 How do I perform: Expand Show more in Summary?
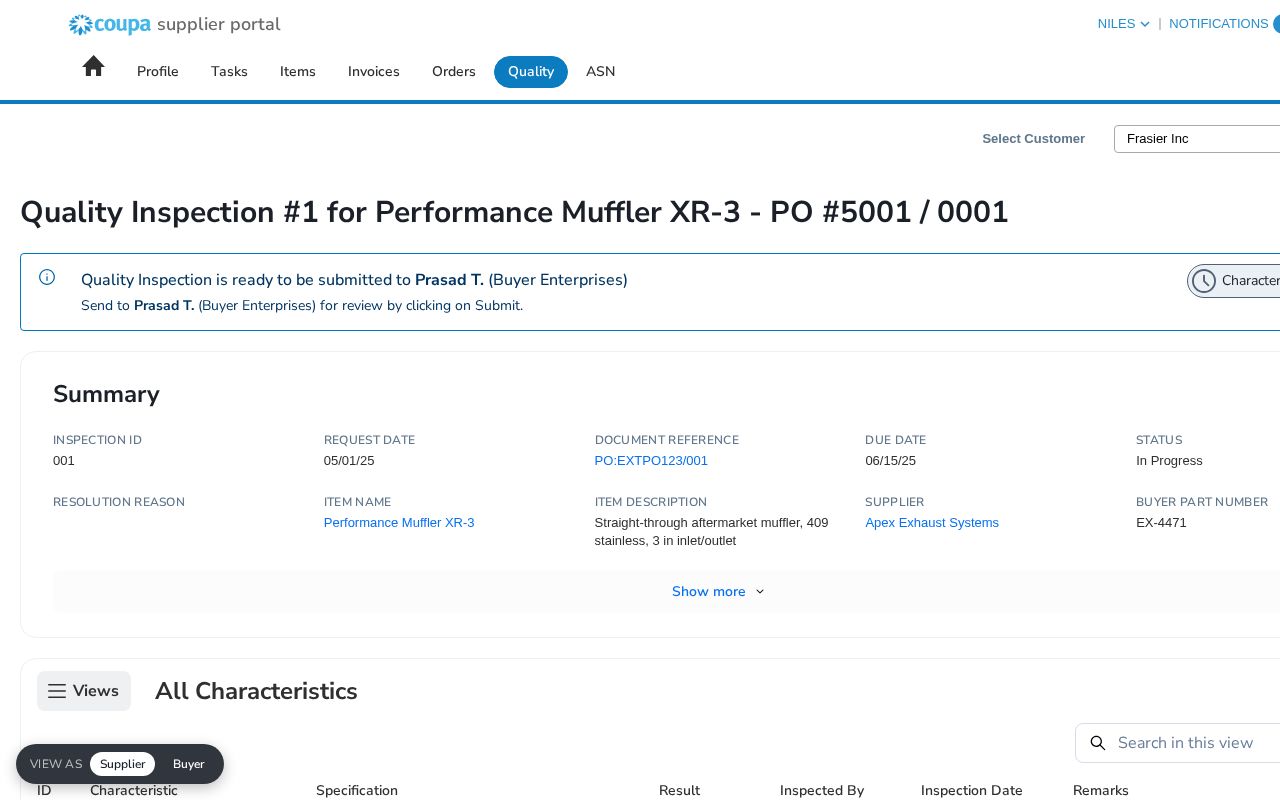(718, 592)
